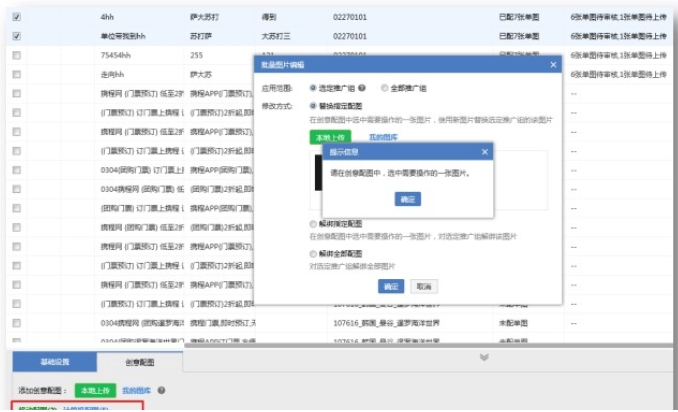Select the 解绑指定配图 radio option
The height and width of the screenshot is (412, 678).
(x=313, y=224)
